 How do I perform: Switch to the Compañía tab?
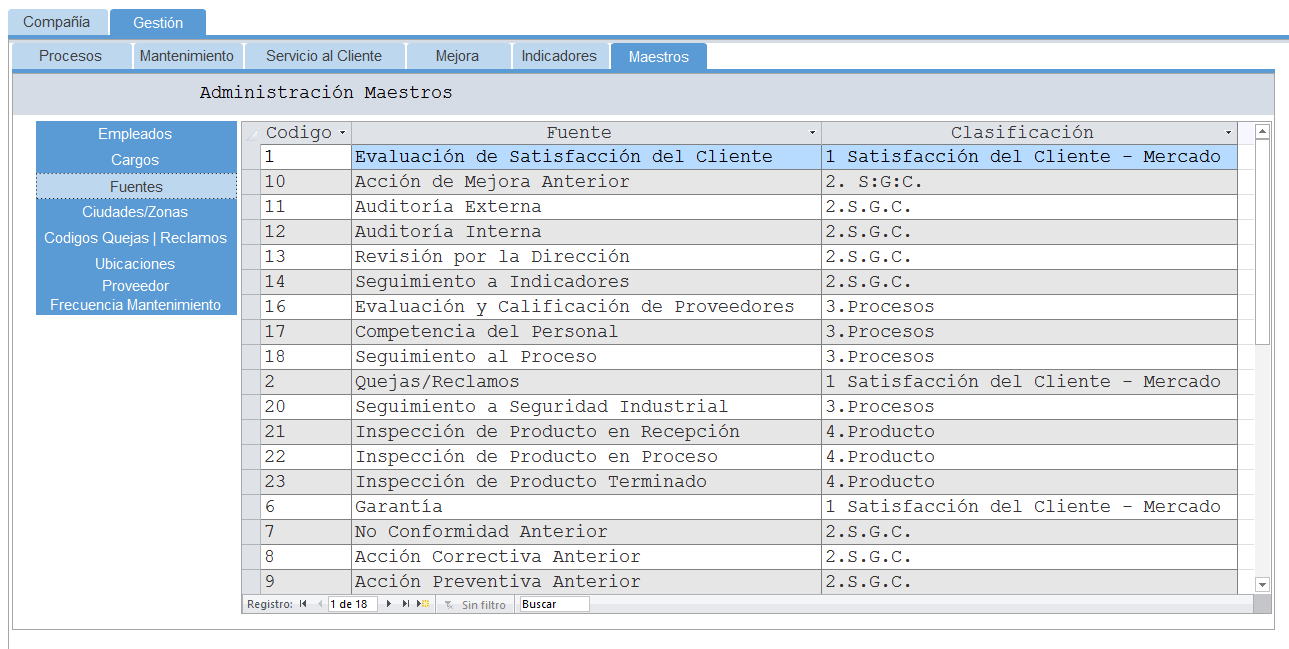[x=56, y=22]
